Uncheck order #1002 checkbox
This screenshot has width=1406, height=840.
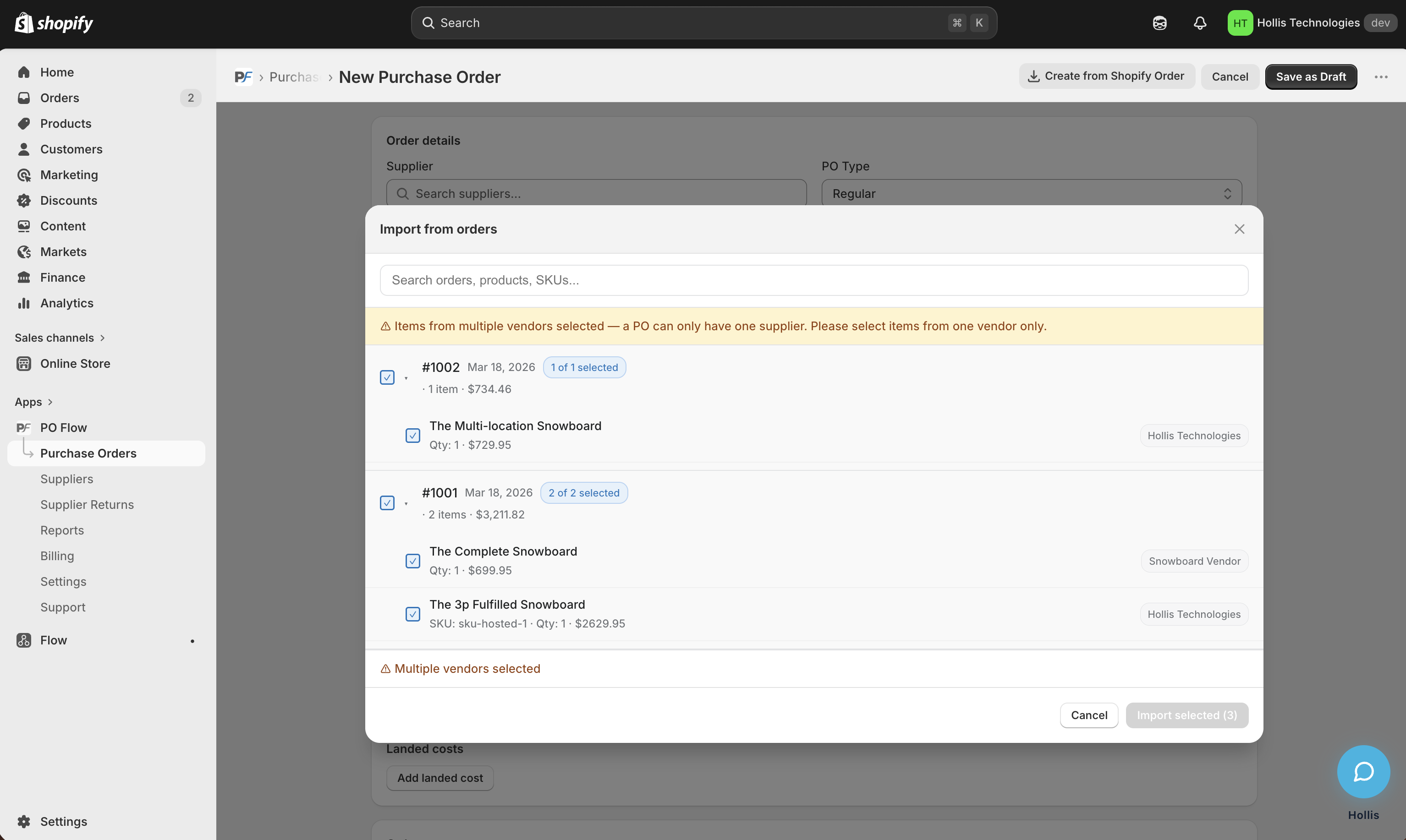(387, 377)
